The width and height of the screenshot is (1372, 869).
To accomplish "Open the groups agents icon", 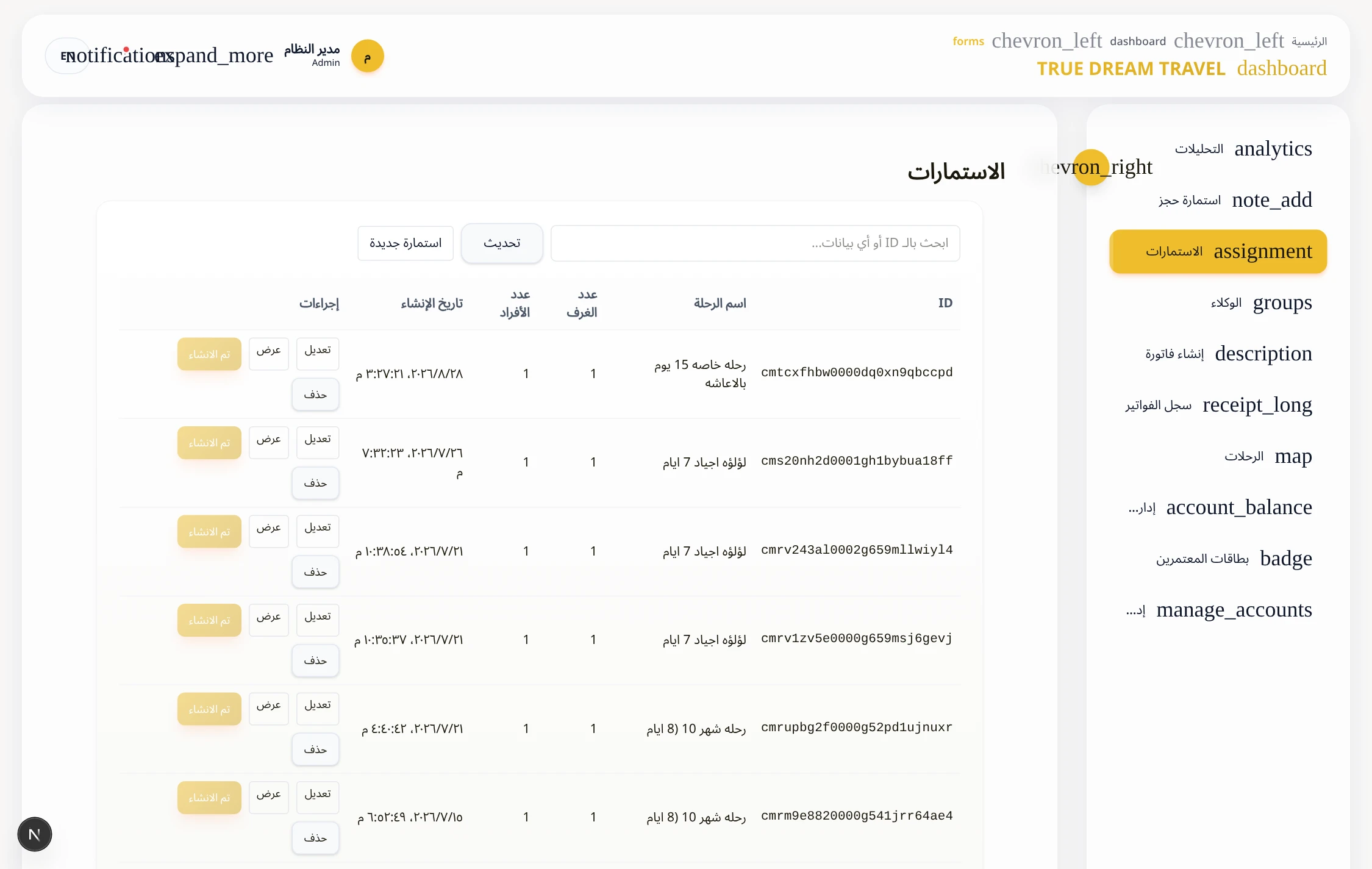I will point(1282,302).
